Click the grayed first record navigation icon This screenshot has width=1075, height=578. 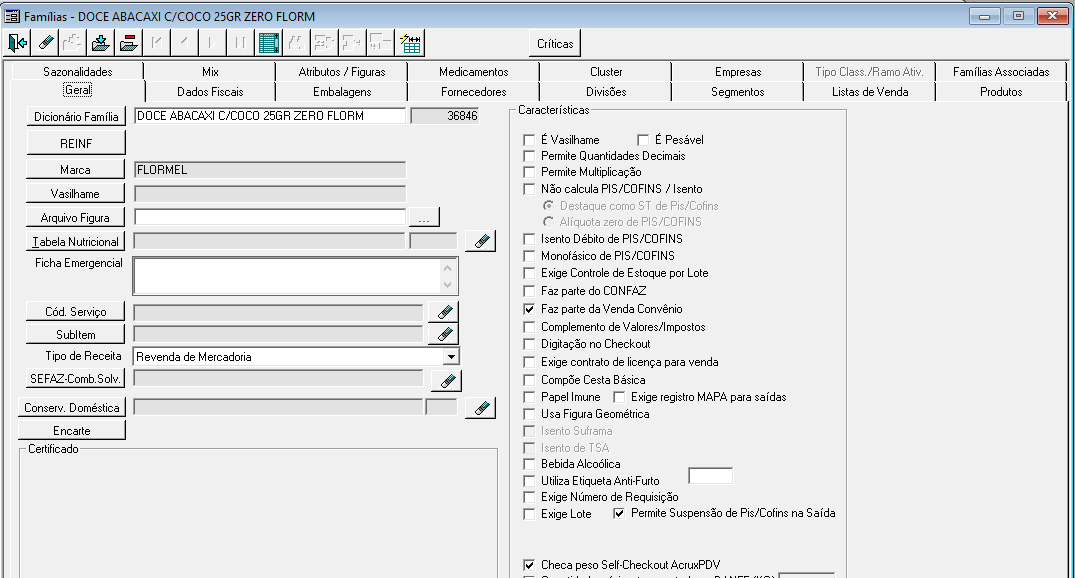(x=156, y=43)
